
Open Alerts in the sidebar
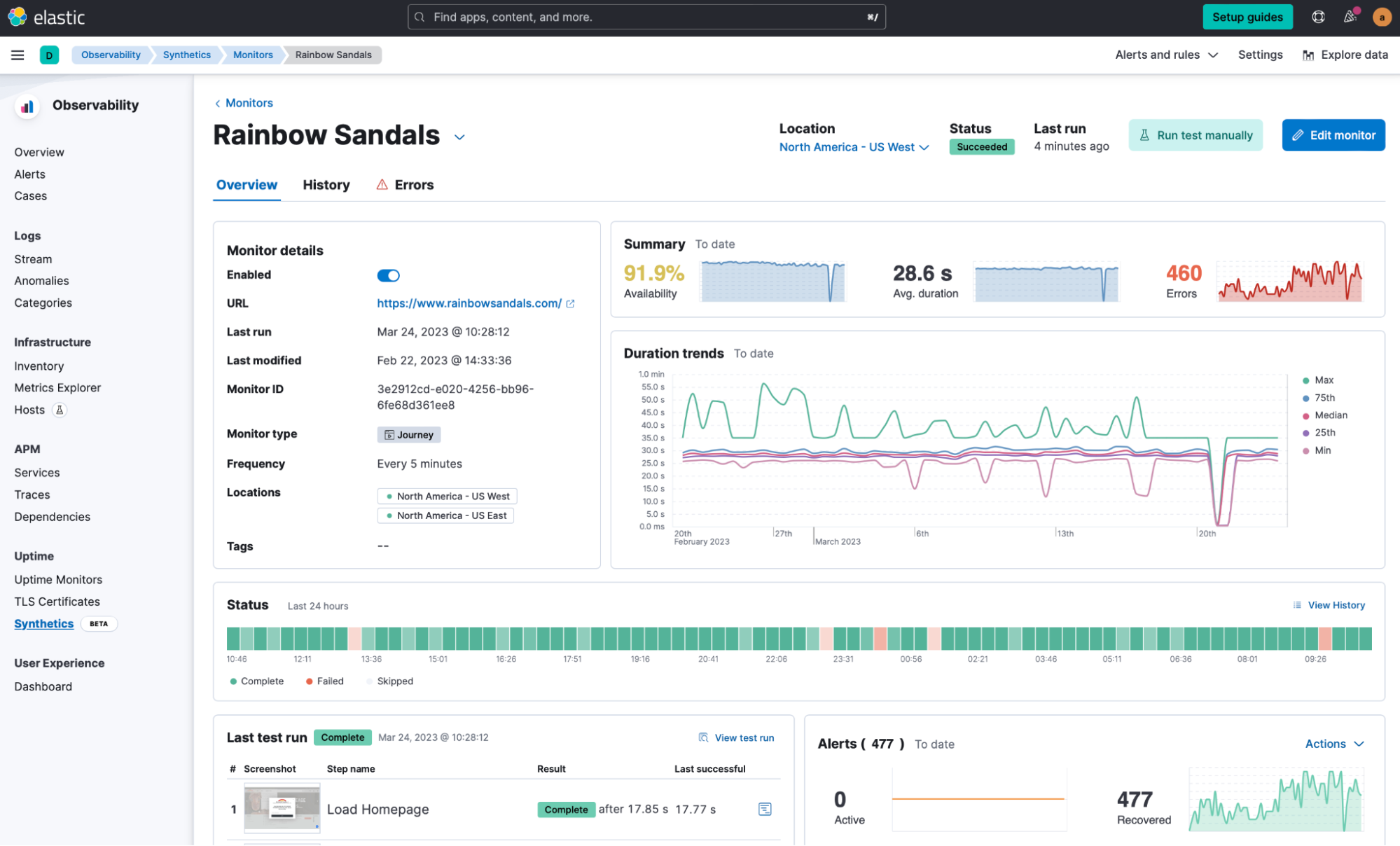30,174
